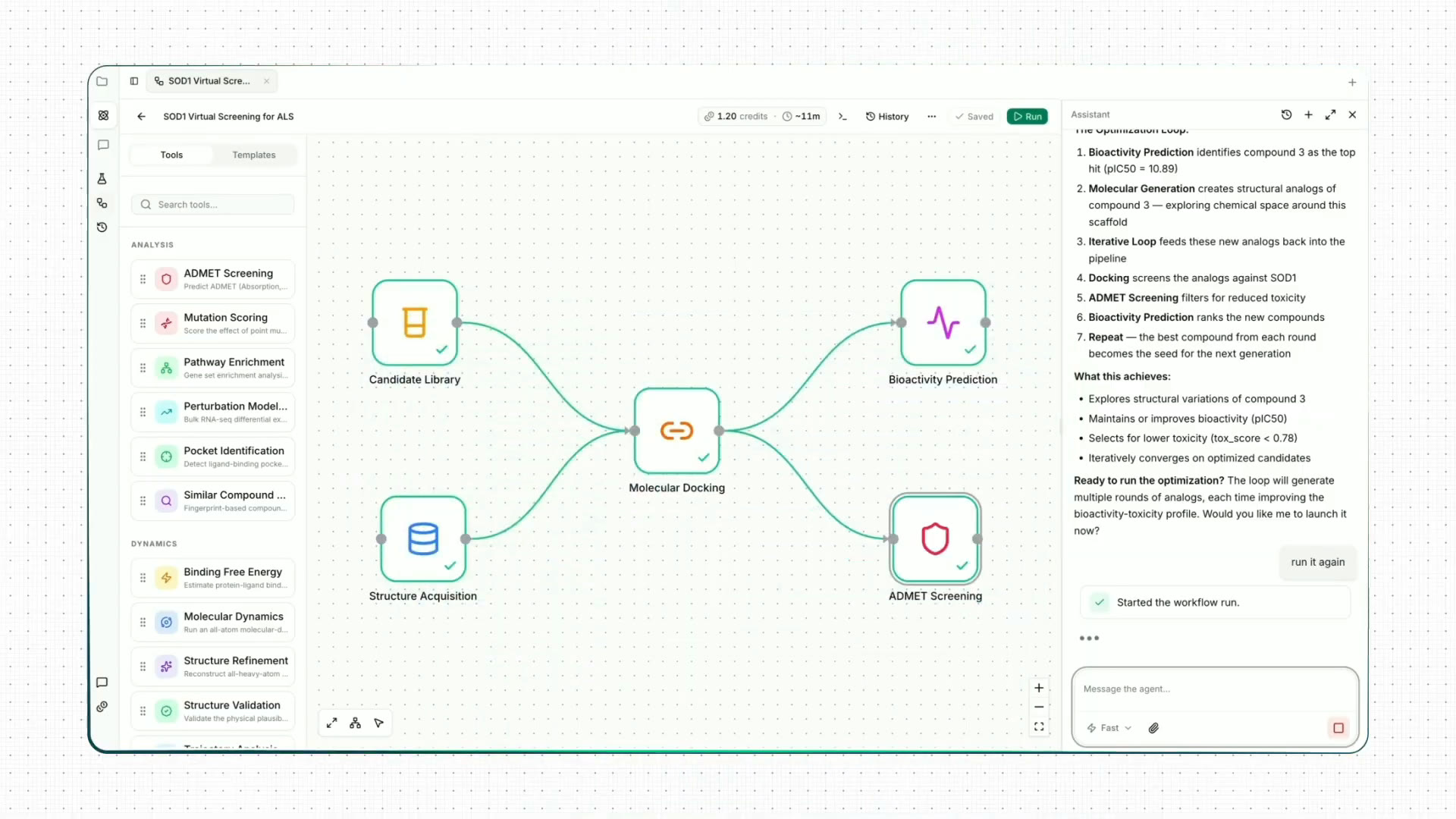Select the Mutation Scoring tool
The image size is (1456, 819).
click(x=213, y=323)
